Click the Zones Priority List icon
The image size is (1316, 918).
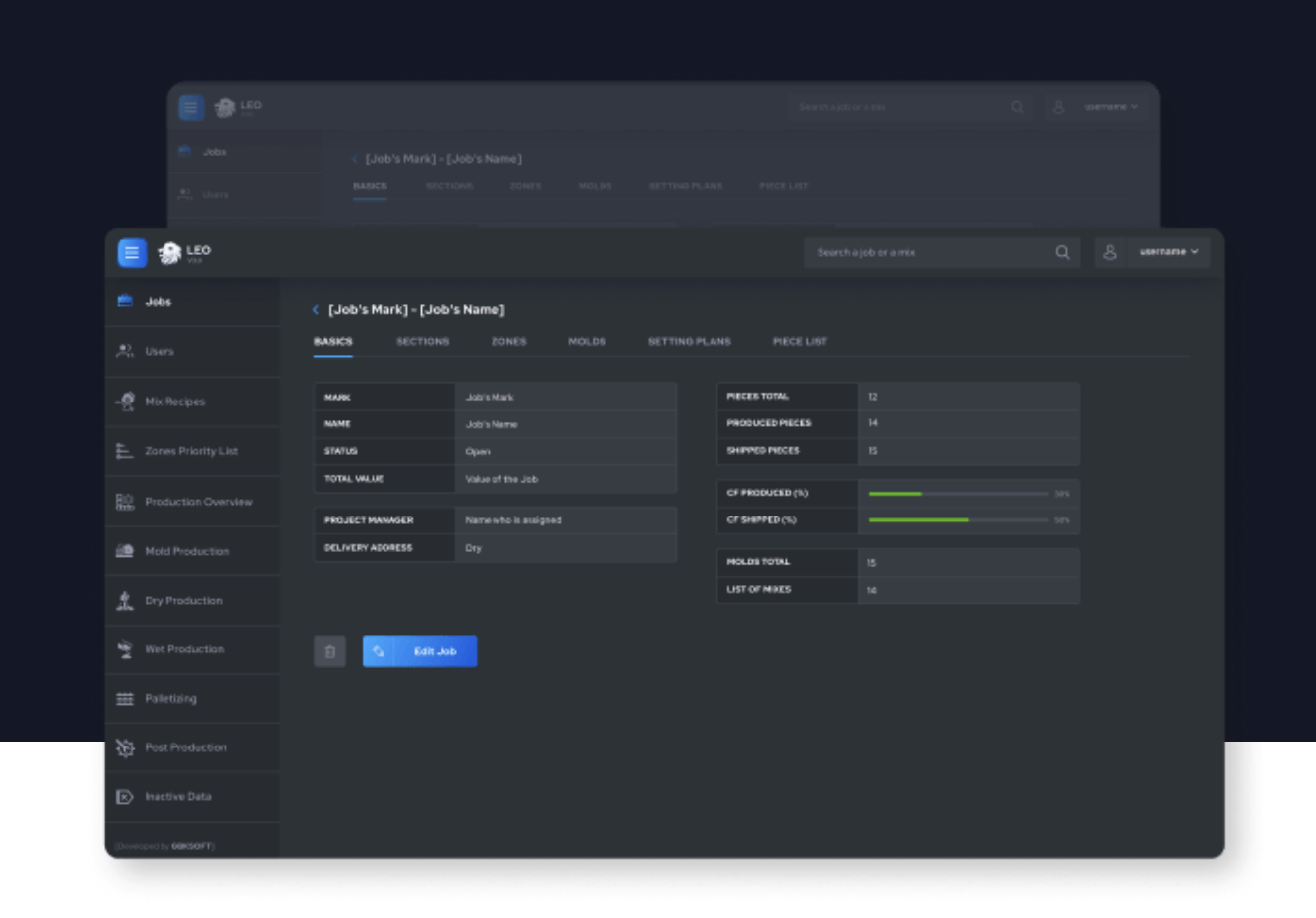124,451
